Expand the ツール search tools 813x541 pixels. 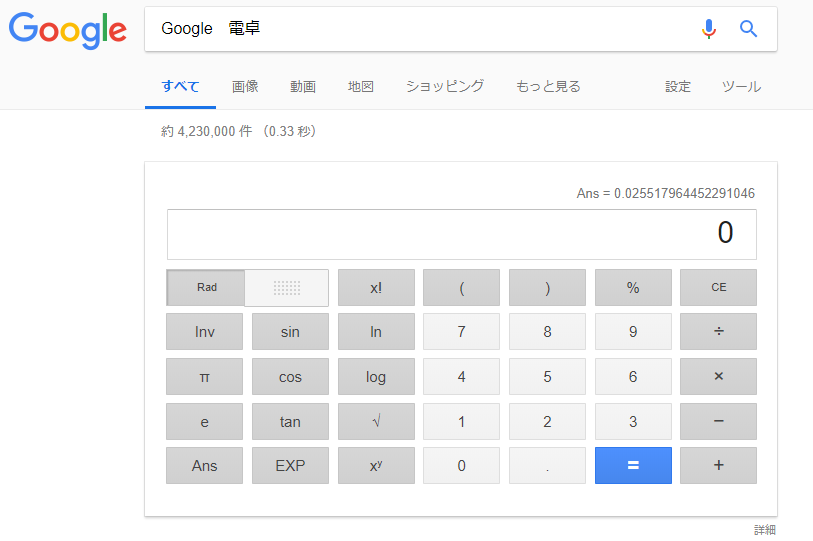point(741,86)
